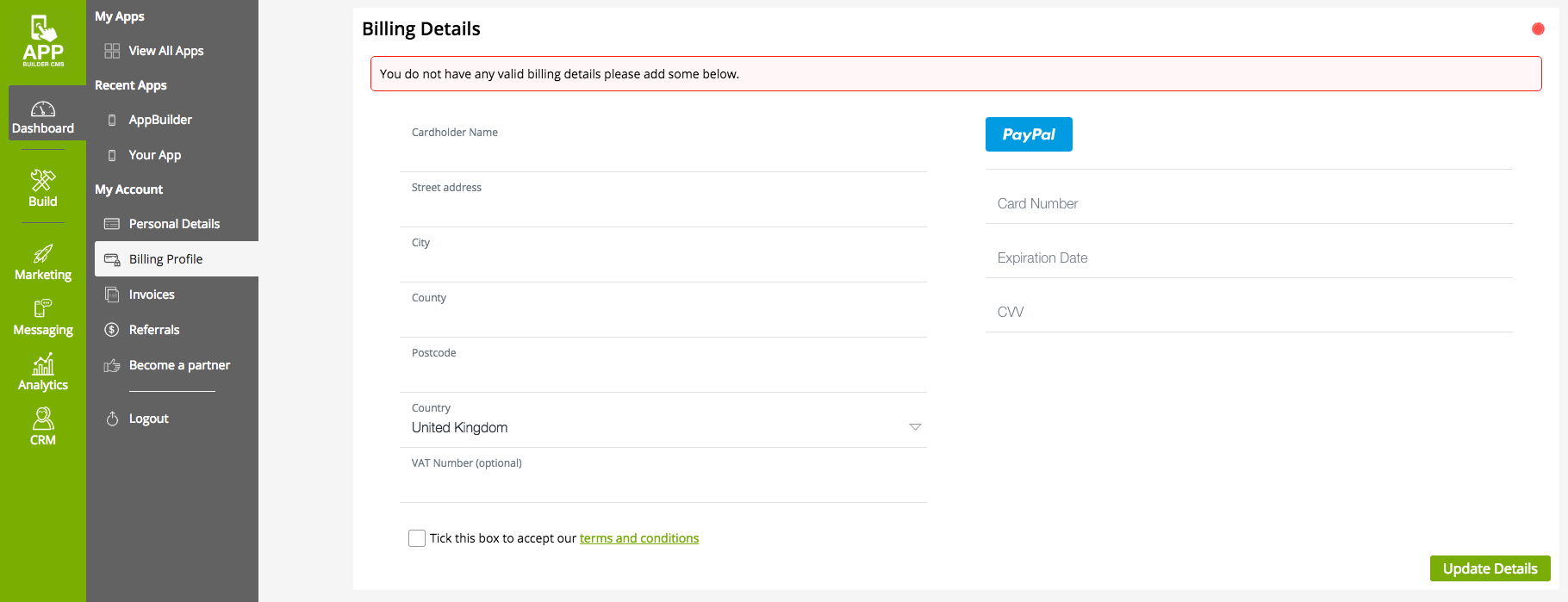Click the red status dot indicator
Viewport: 1568px width, 602px height.
click(1538, 29)
